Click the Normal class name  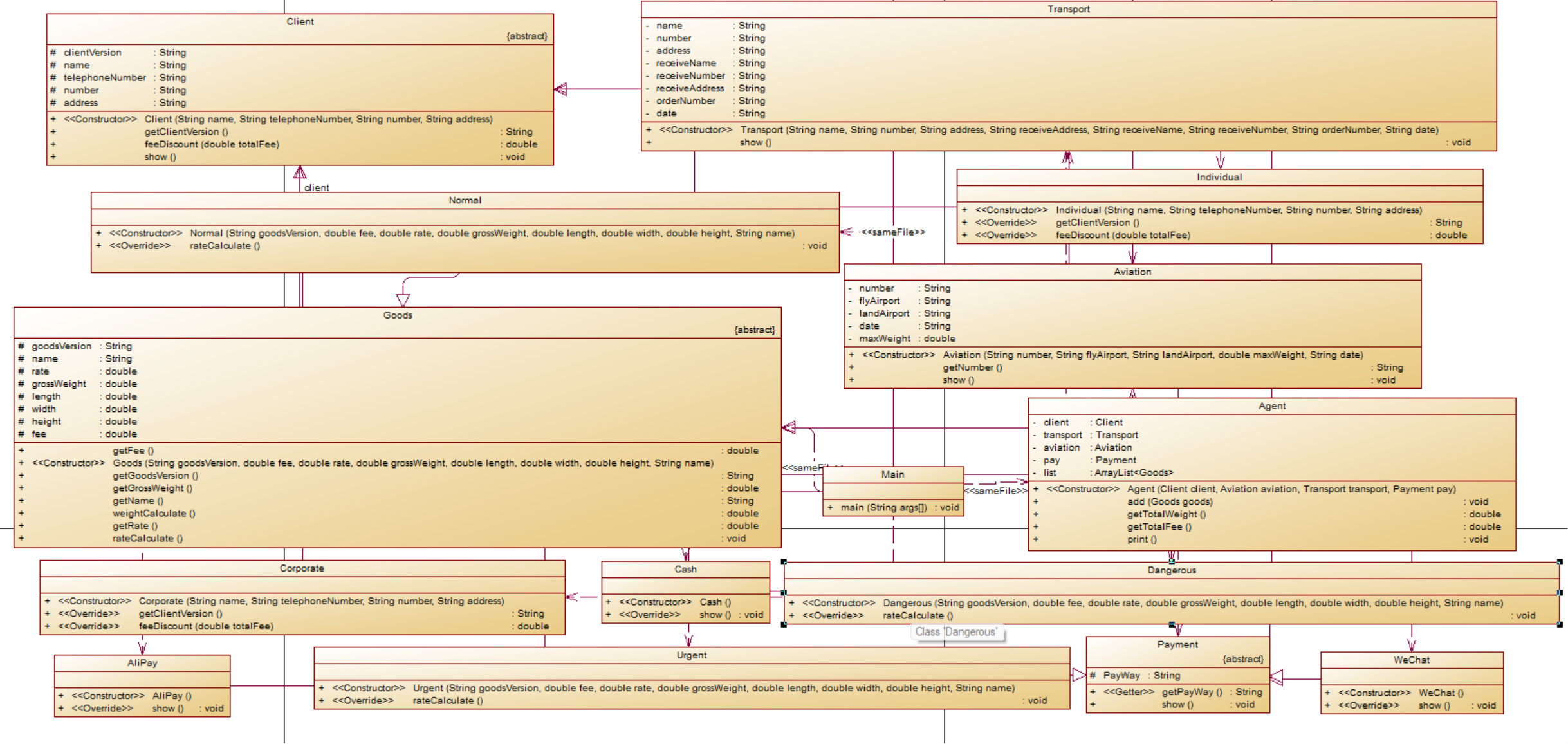(x=465, y=200)
